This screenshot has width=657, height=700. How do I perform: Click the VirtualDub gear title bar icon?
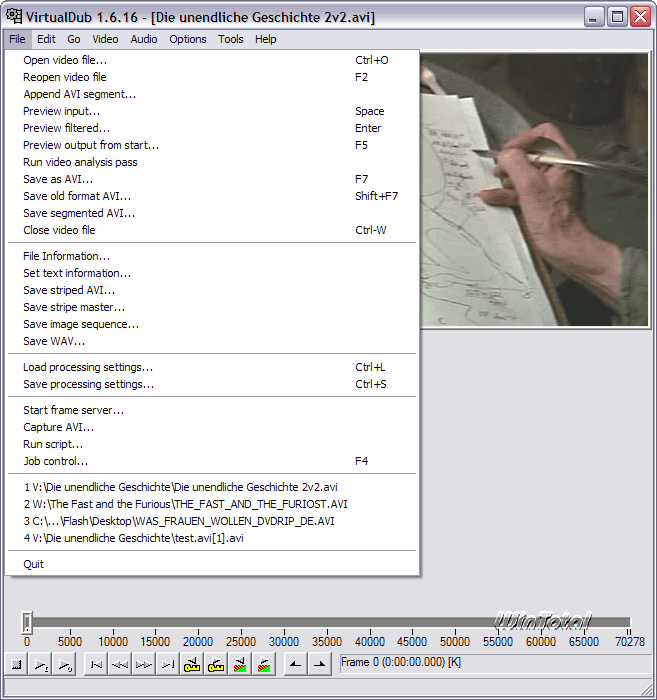[14, 17]
